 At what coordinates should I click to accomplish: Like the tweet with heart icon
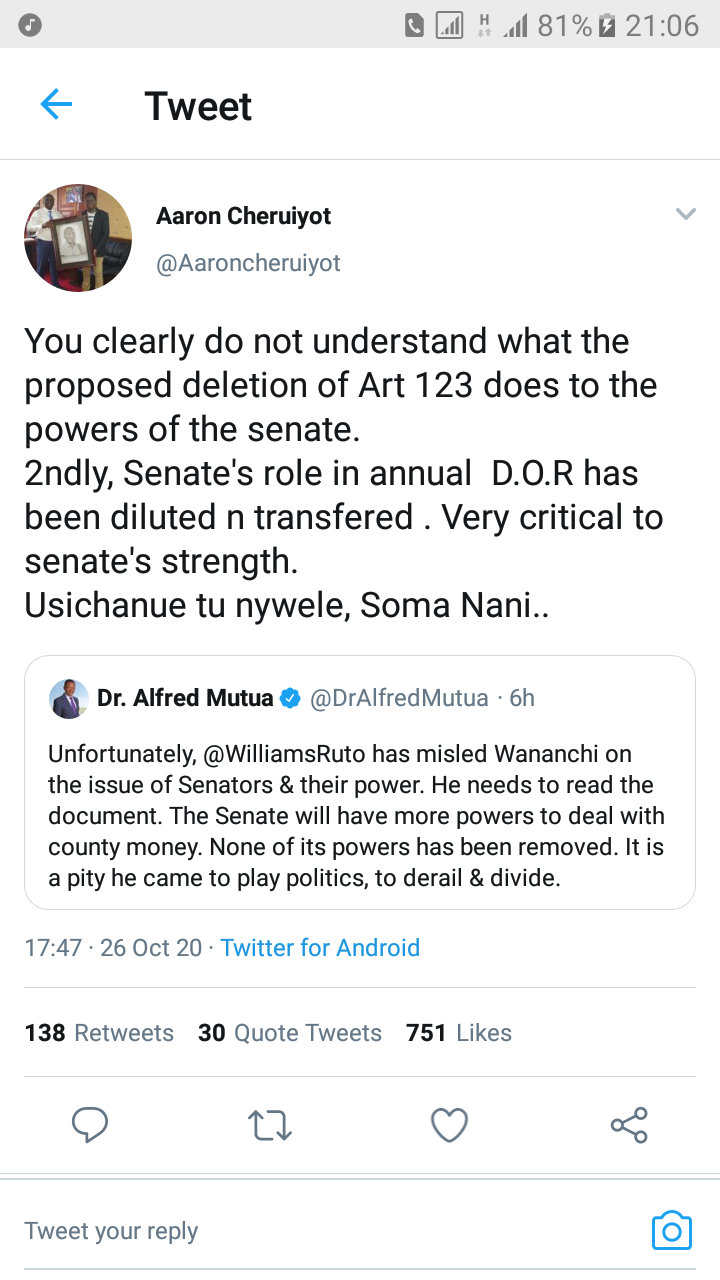tap(449, 1125)
